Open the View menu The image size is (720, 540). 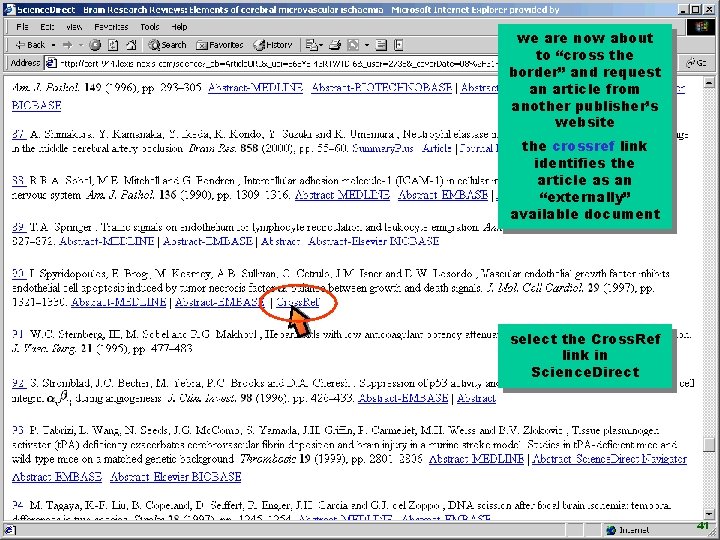[x=74, y=27]
